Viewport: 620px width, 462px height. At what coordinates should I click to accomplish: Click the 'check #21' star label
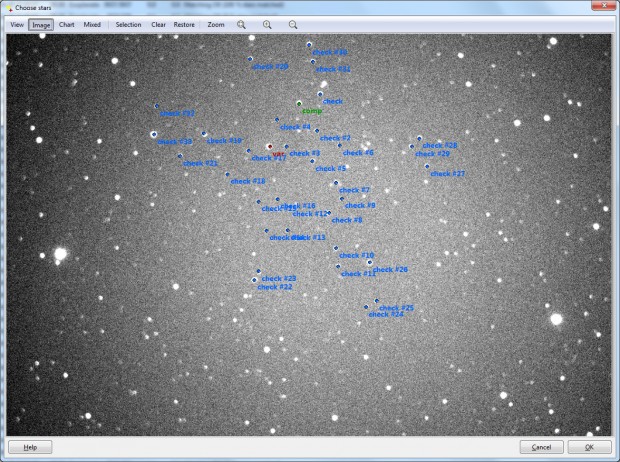point(200,163)
